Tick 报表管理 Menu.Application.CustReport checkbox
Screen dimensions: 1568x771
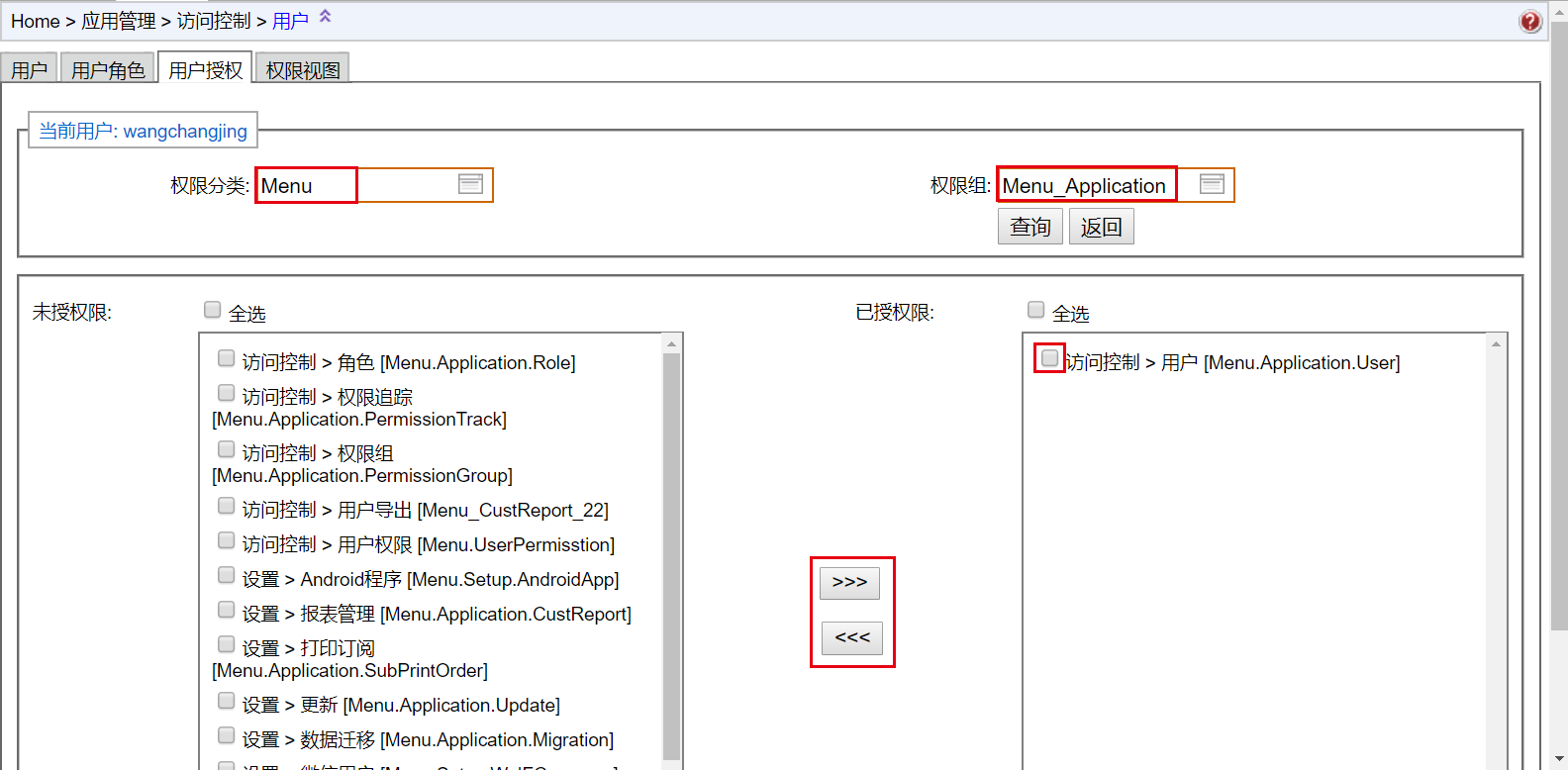pos(226,610)
